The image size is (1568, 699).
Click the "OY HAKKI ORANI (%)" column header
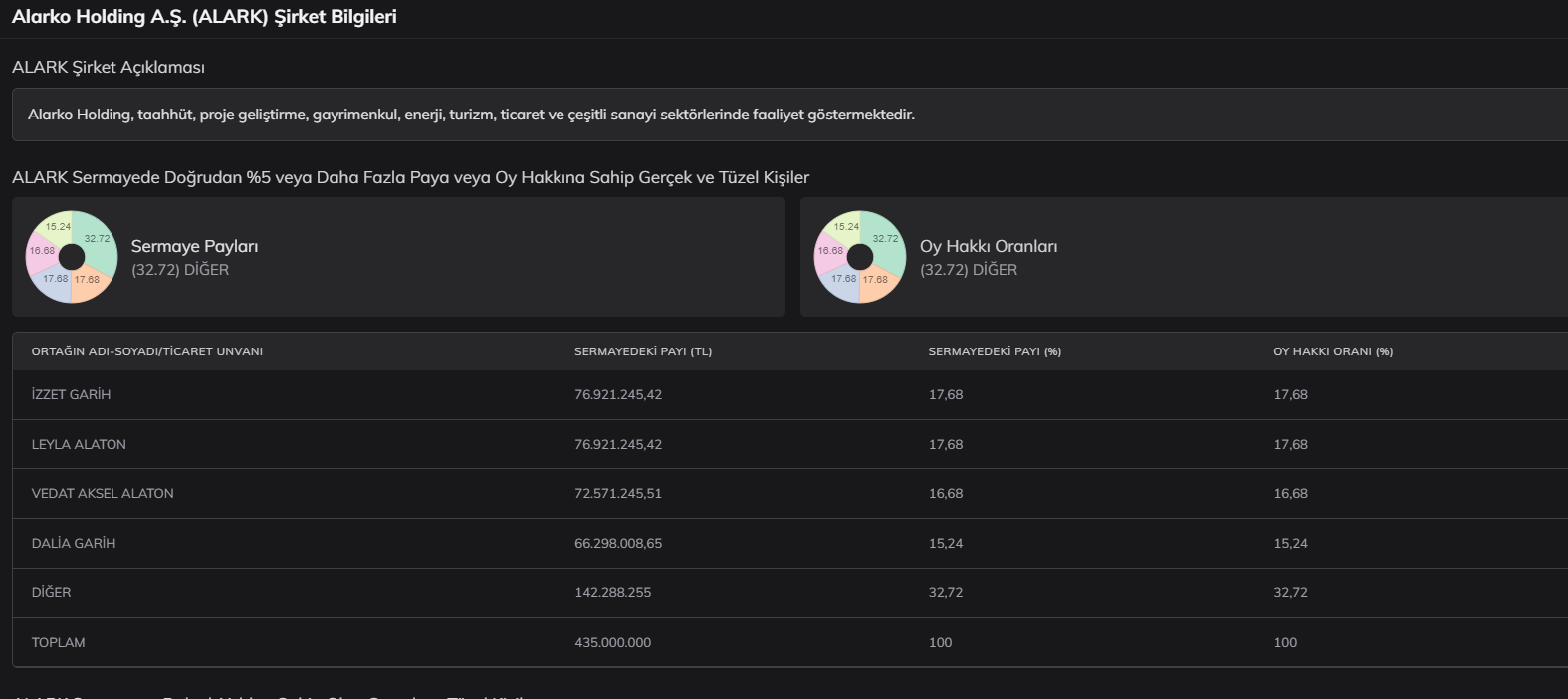(1333, 351)
